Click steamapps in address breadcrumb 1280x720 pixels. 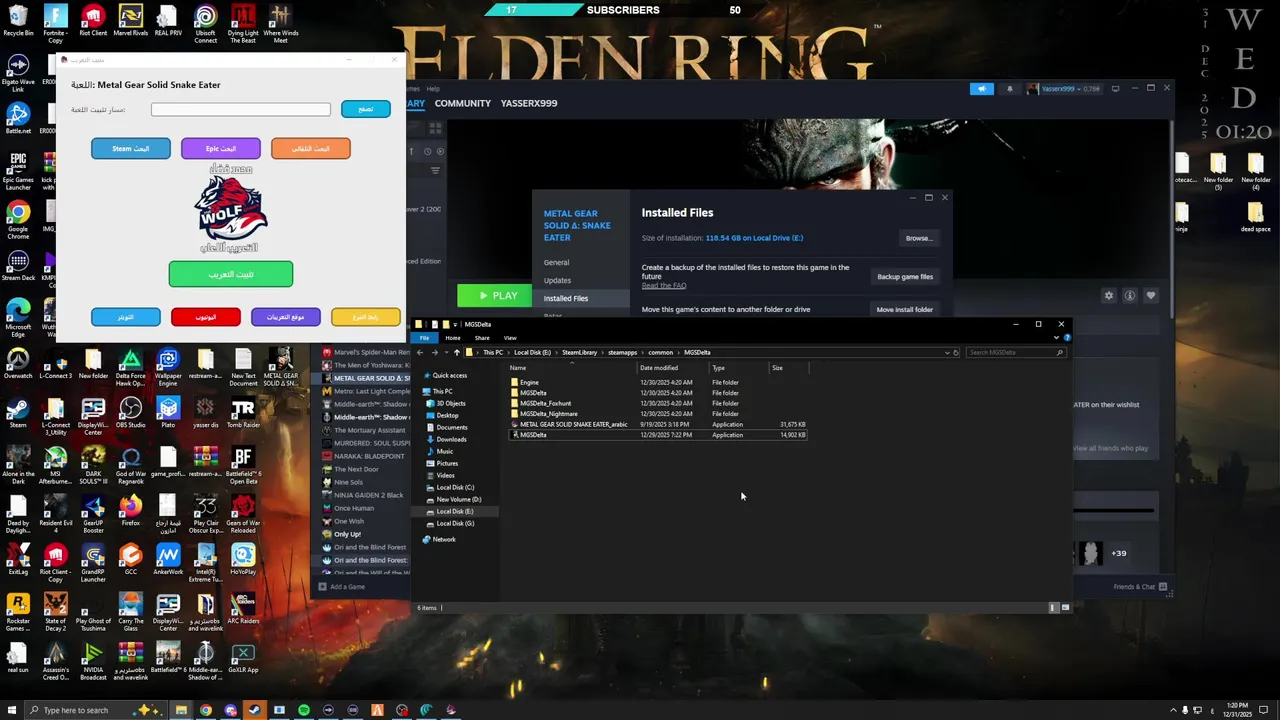(623, 352)
